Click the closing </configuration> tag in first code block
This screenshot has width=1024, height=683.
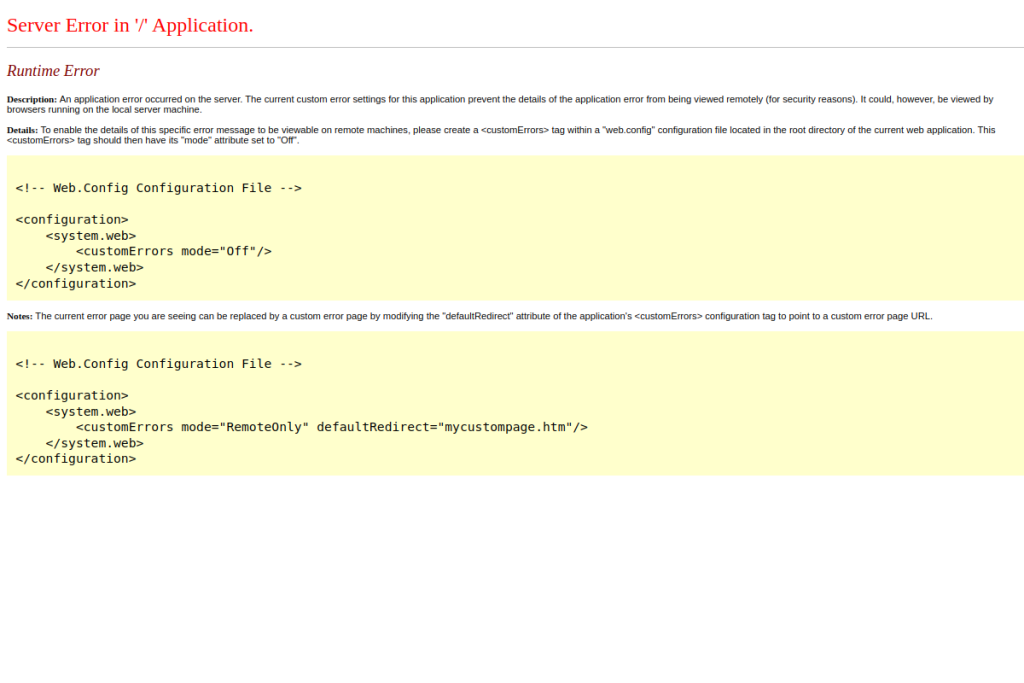point(76,284)
